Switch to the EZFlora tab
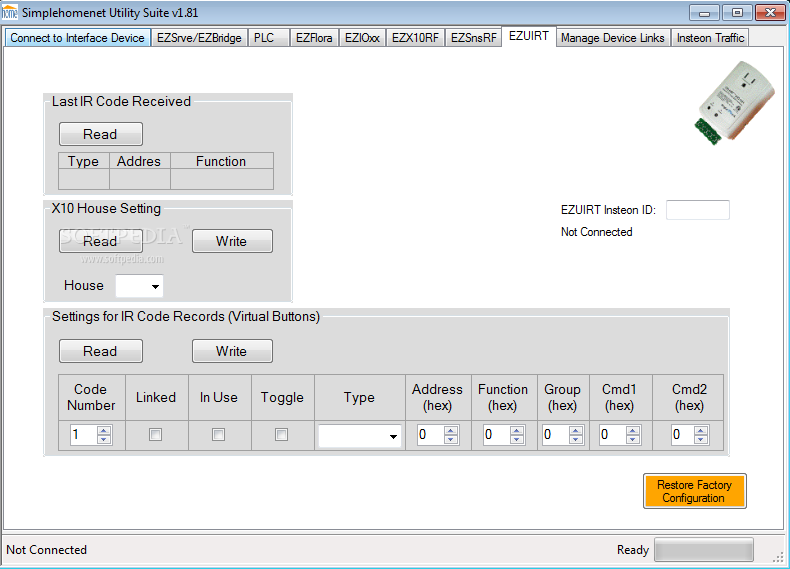 coord(314,38)
